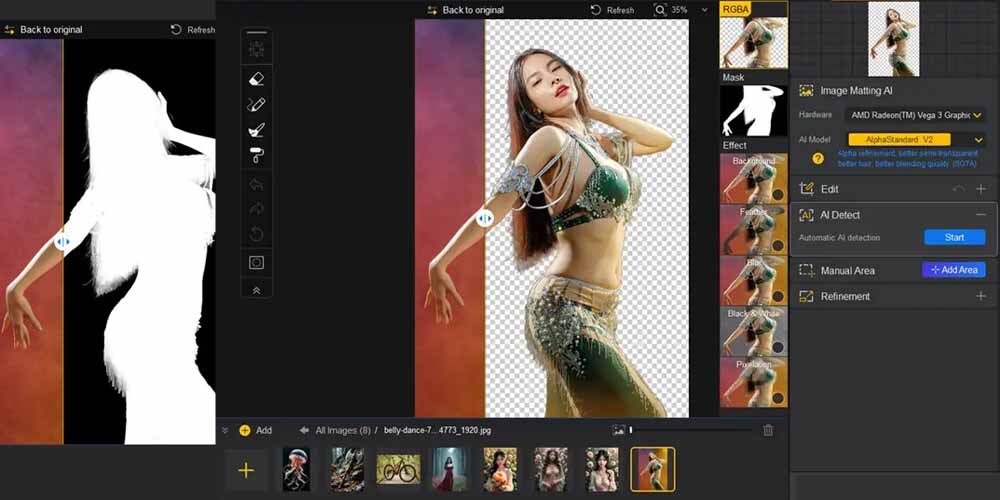Image resolution: width=1000 pixels, height=500 pixels.
Task: Click the AI model help question icon
Action: pyautogui.click(x=818, y=158)
